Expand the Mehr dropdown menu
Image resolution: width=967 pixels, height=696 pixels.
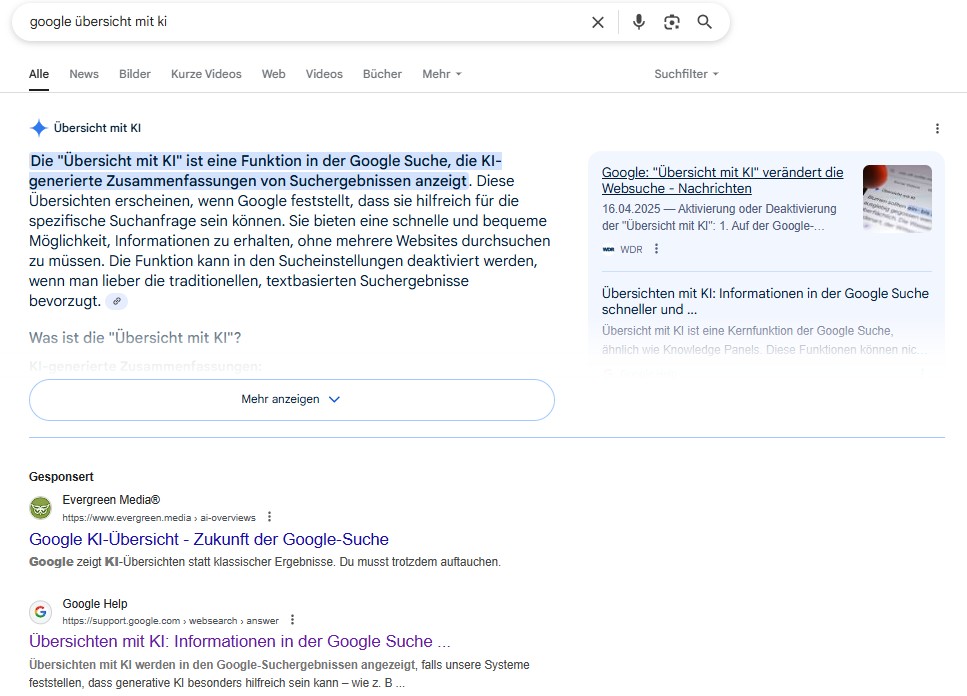(x=442, y=74)
